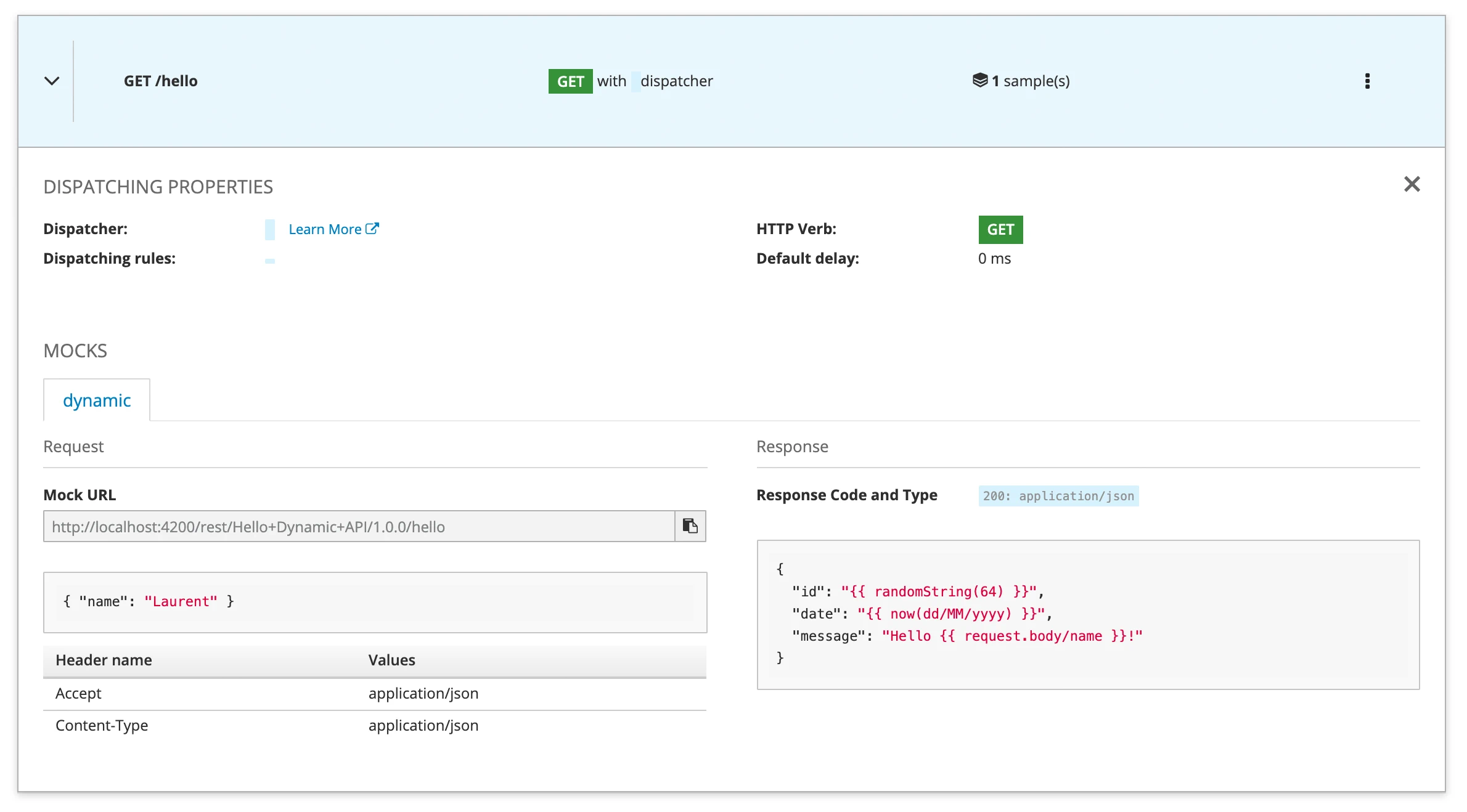Click the 200: application/json response badge
Screen dimensions: 1467x812
point(1058,496)
